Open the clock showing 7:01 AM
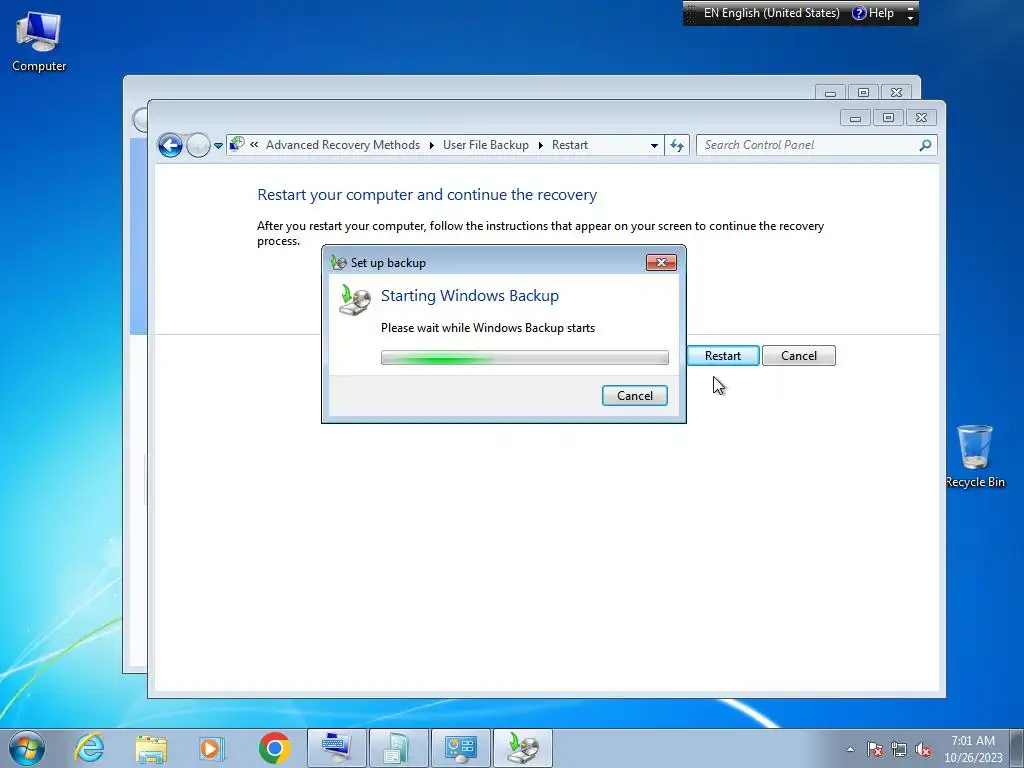 [973, 749]
